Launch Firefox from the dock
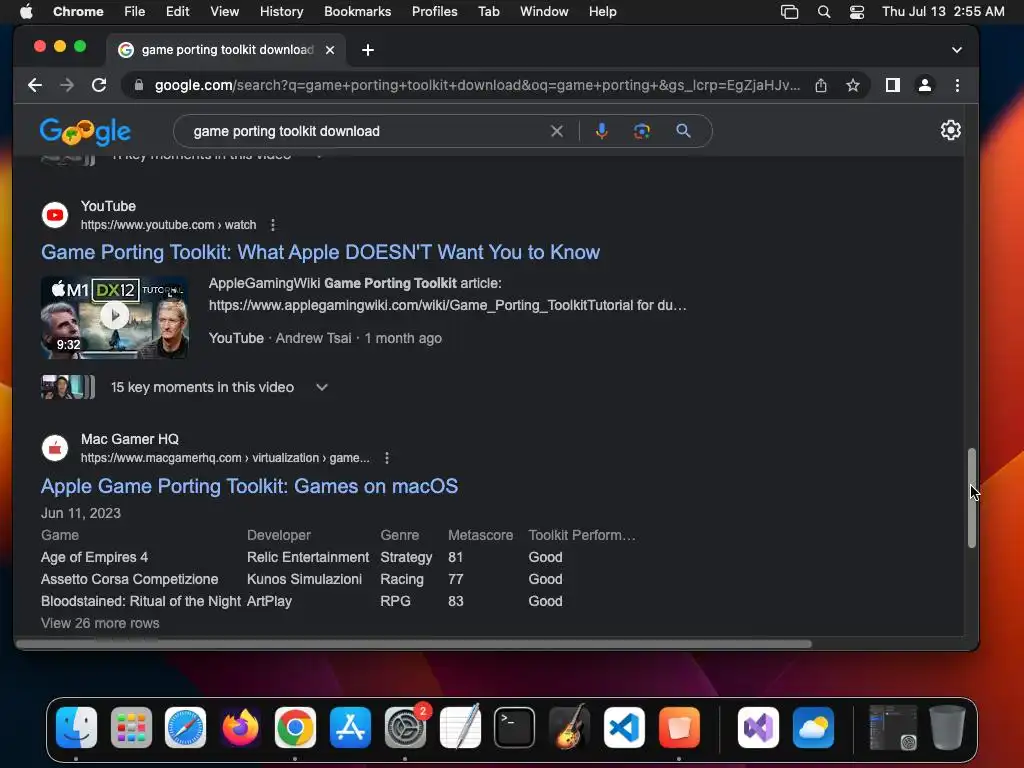 tap(240, 728)
